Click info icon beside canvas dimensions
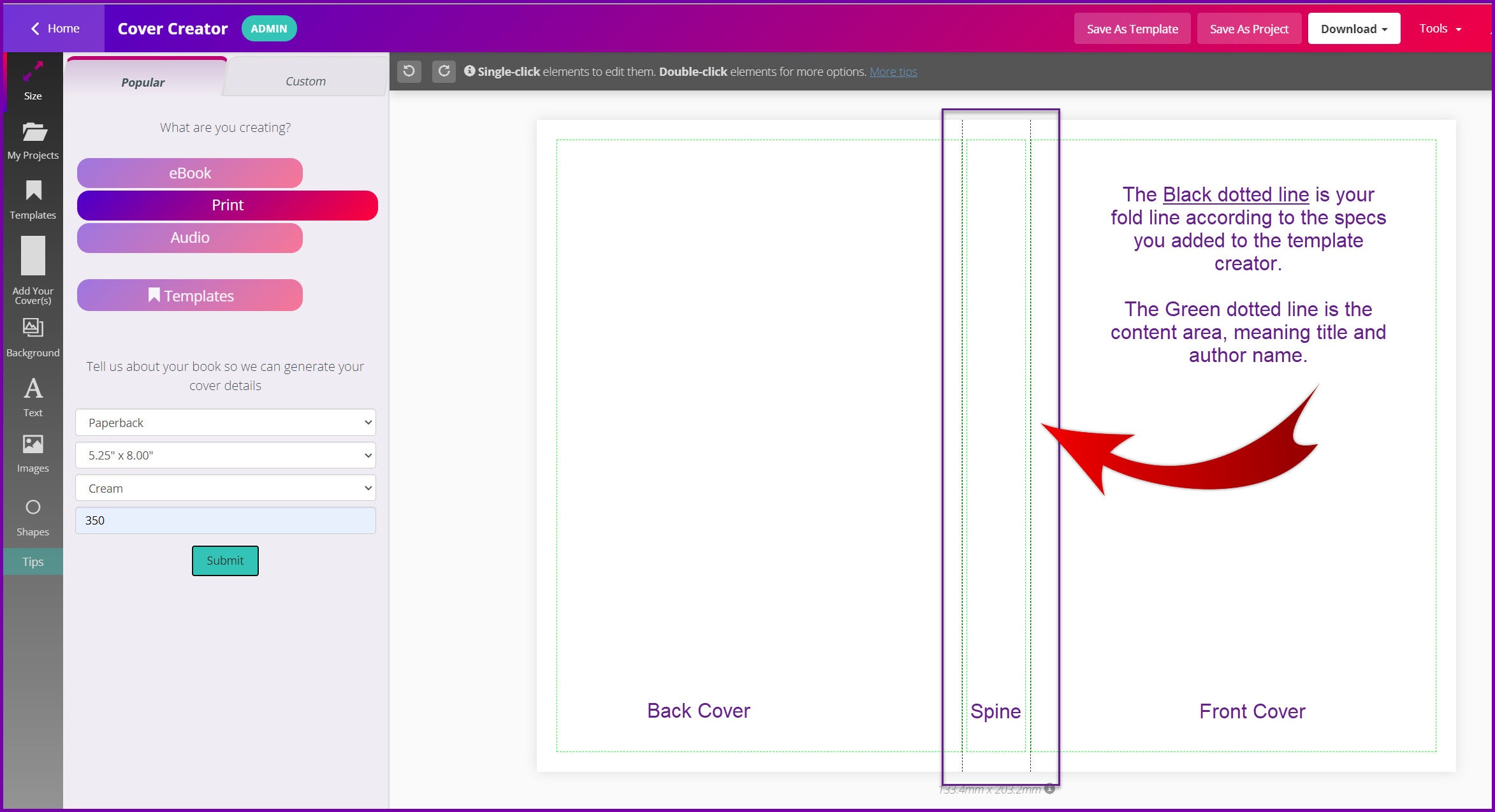Viewport: 1495px width, 812px height. click(1049, 788)
